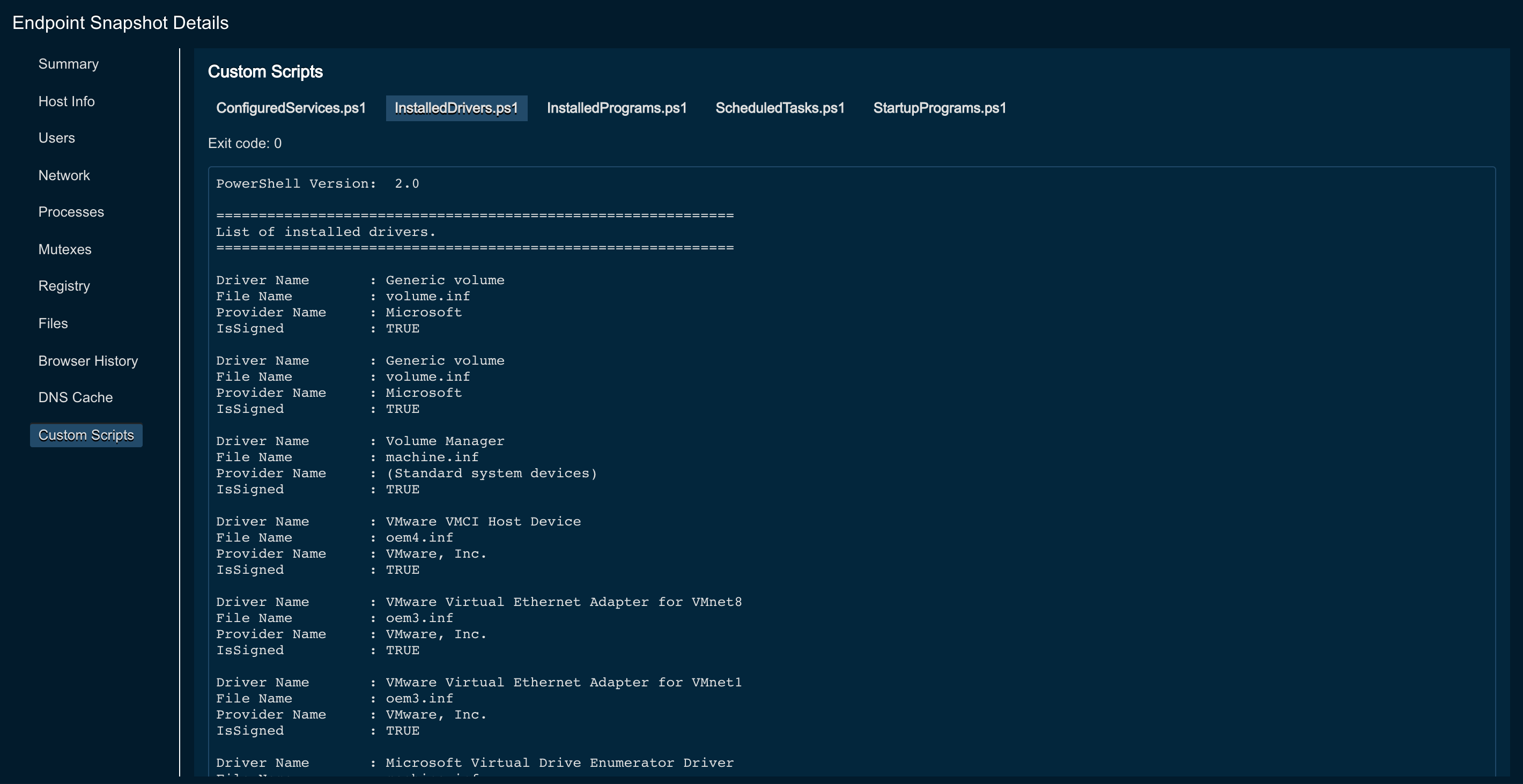Open Mutexes in sidebar
The width and height of the screenshot is (1523, 784).
pos(64,249)
